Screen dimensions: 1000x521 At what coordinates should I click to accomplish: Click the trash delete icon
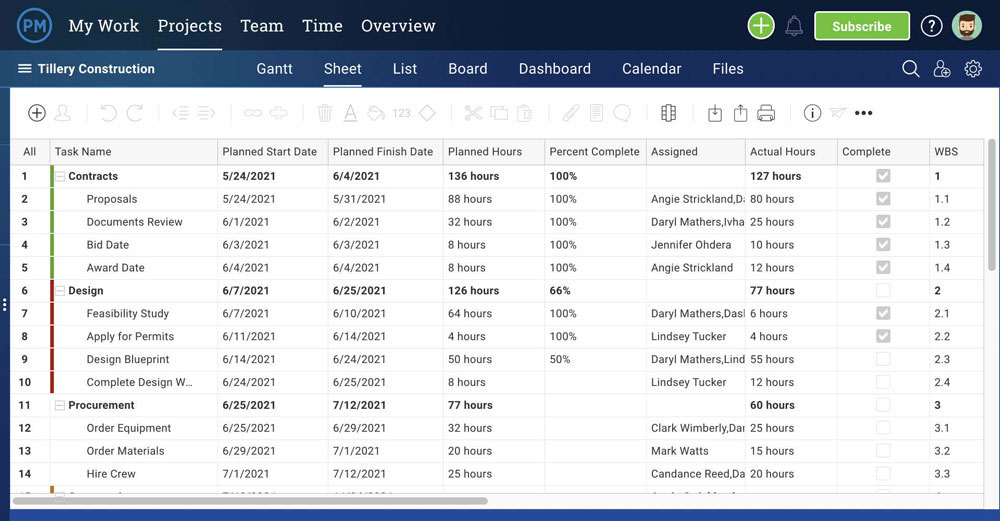(x=325, y=113)
